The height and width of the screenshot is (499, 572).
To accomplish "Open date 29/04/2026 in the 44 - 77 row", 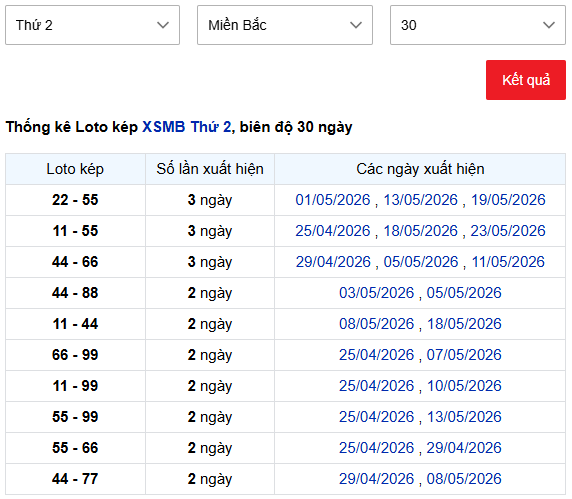I will click(376, 479).
